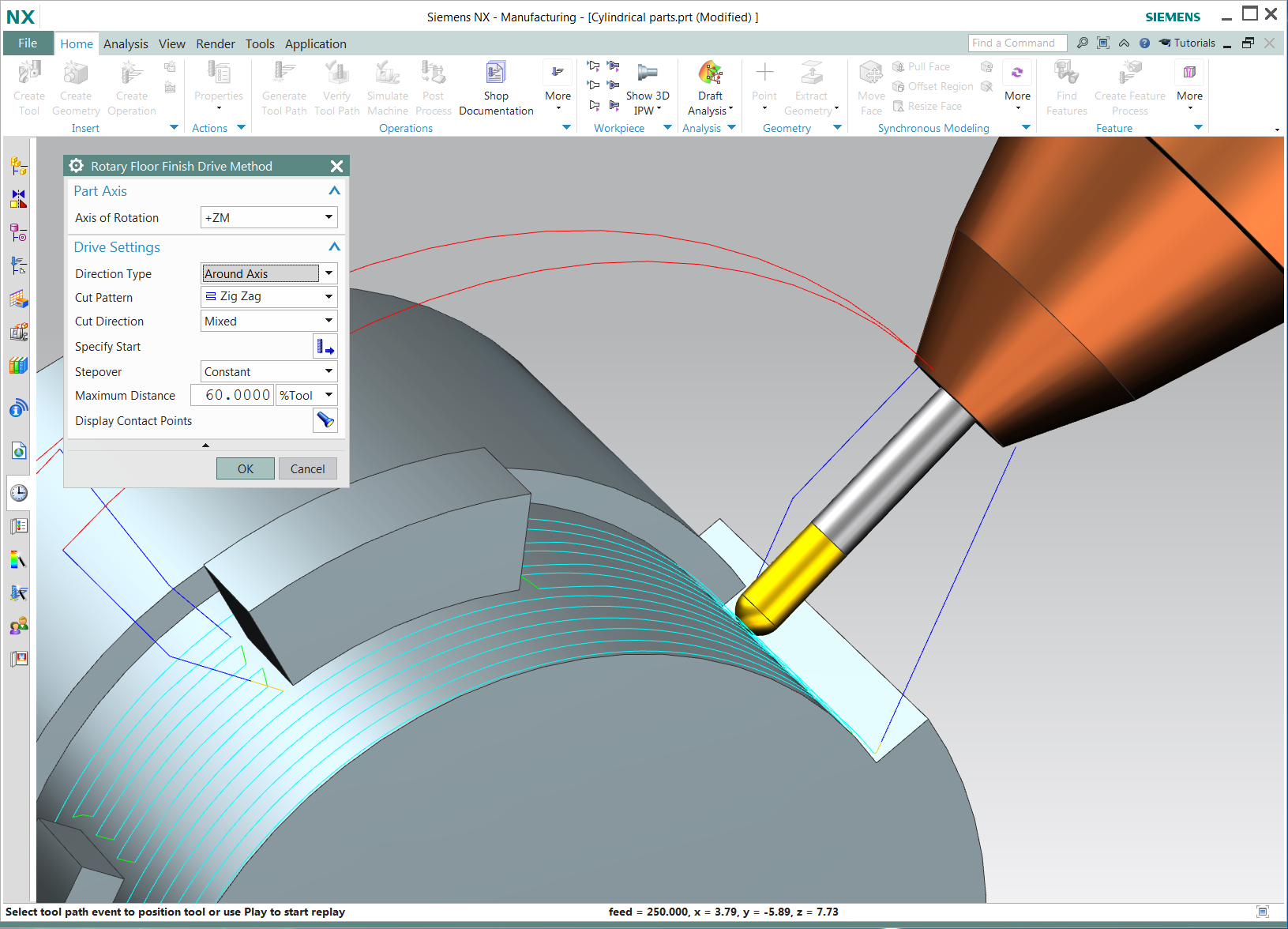Click Display Contact Points flashlight icon
1288x929 pixels.
tap(325, 420)
